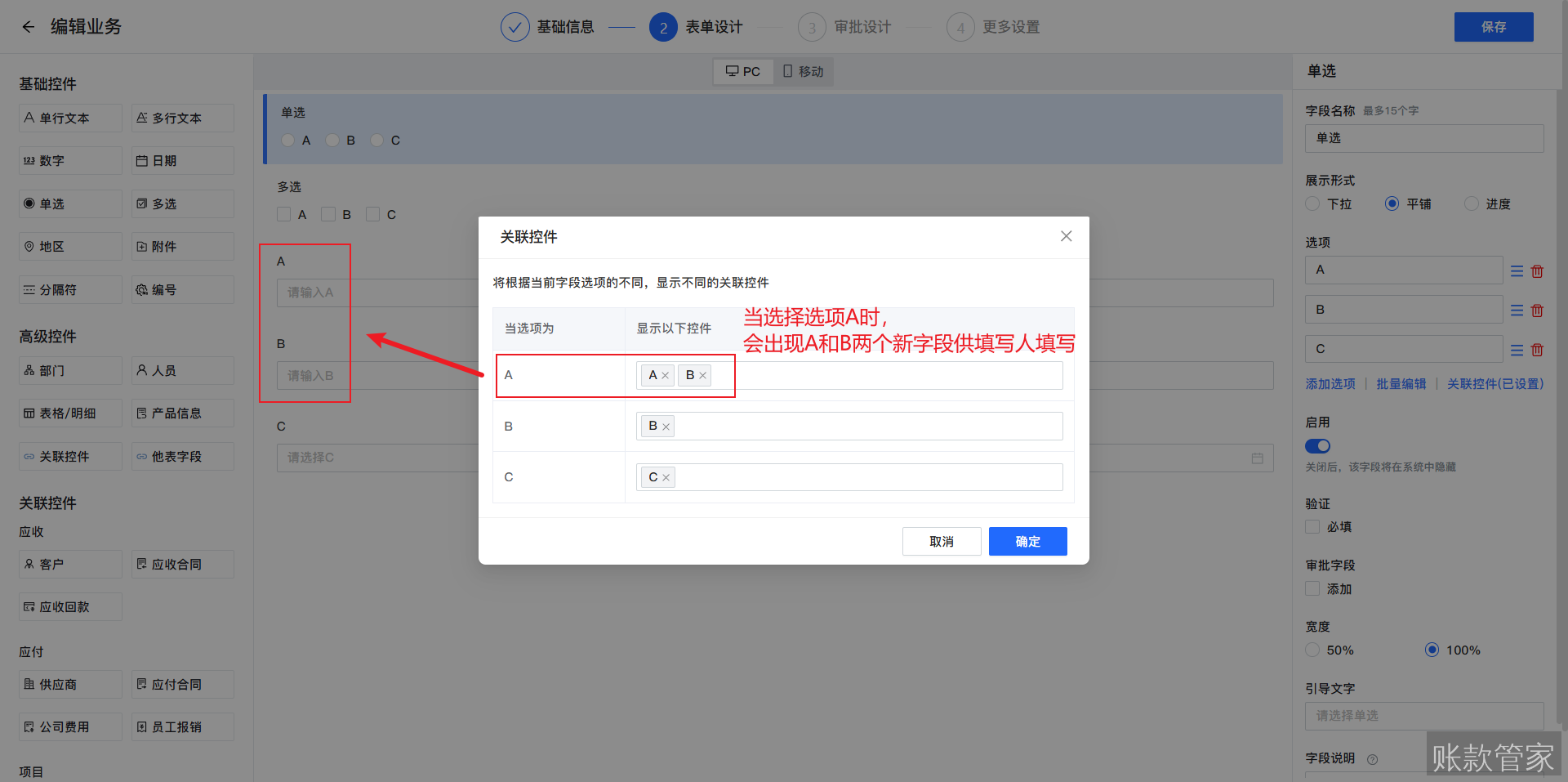Add a 部门 control

point(69,370)
